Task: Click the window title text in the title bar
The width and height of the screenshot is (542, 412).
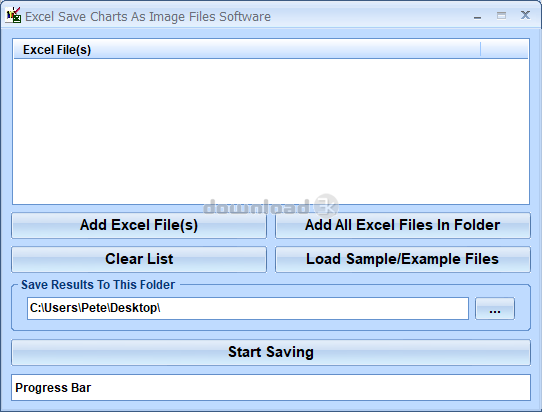Action: tap(148, 17)
